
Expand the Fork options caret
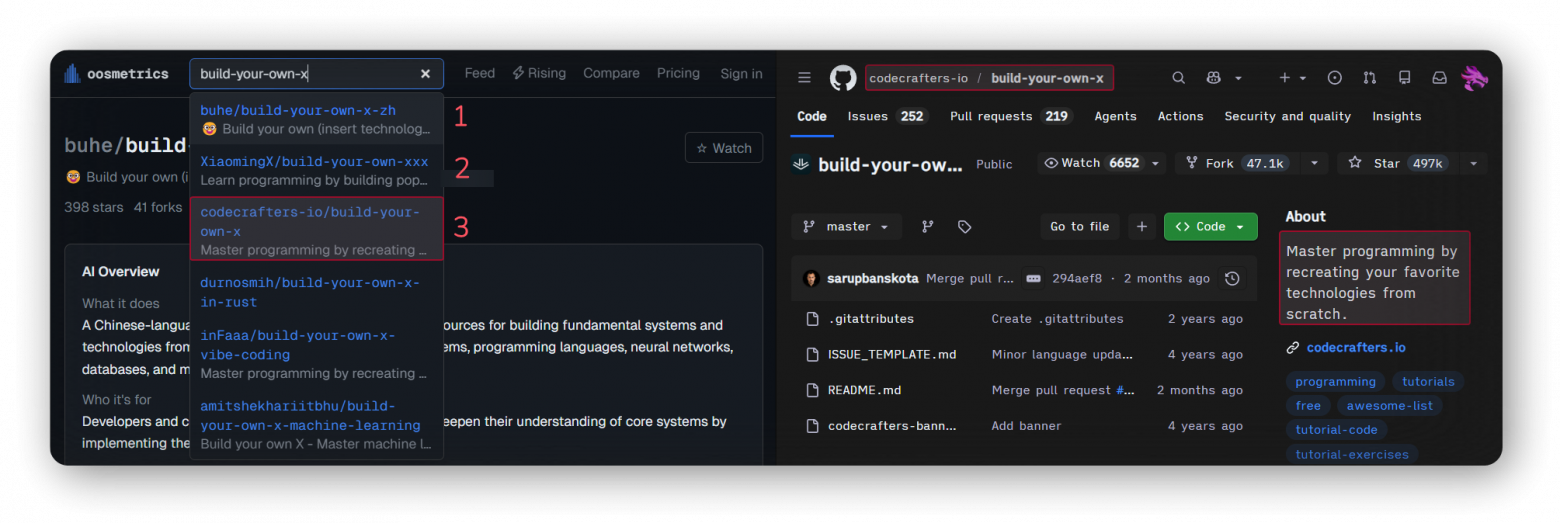pos(1314,163)
